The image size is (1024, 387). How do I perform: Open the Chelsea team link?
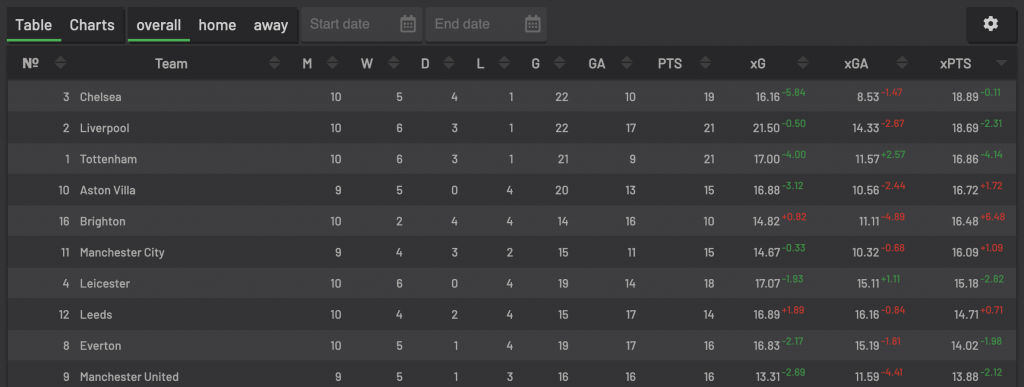(x=101, y=97)
